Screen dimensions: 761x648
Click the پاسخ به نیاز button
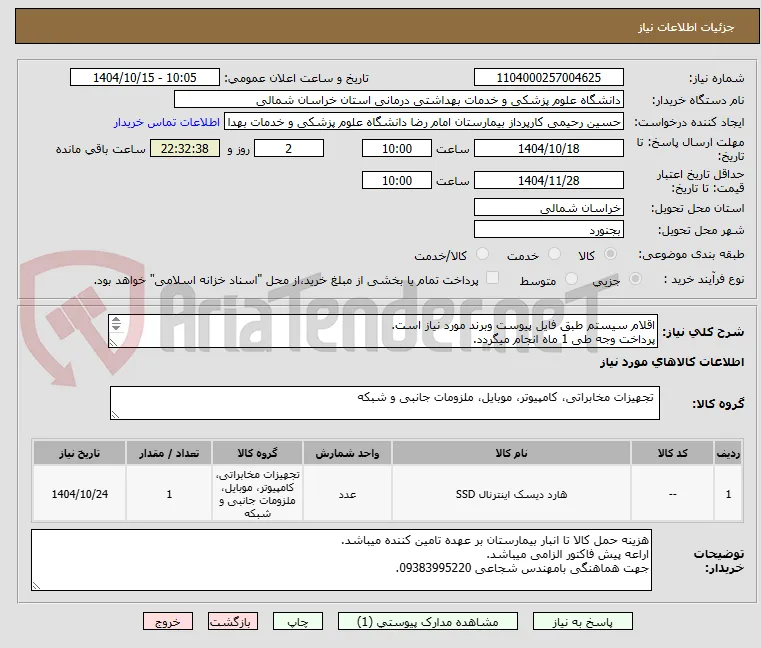pos(582,622)
